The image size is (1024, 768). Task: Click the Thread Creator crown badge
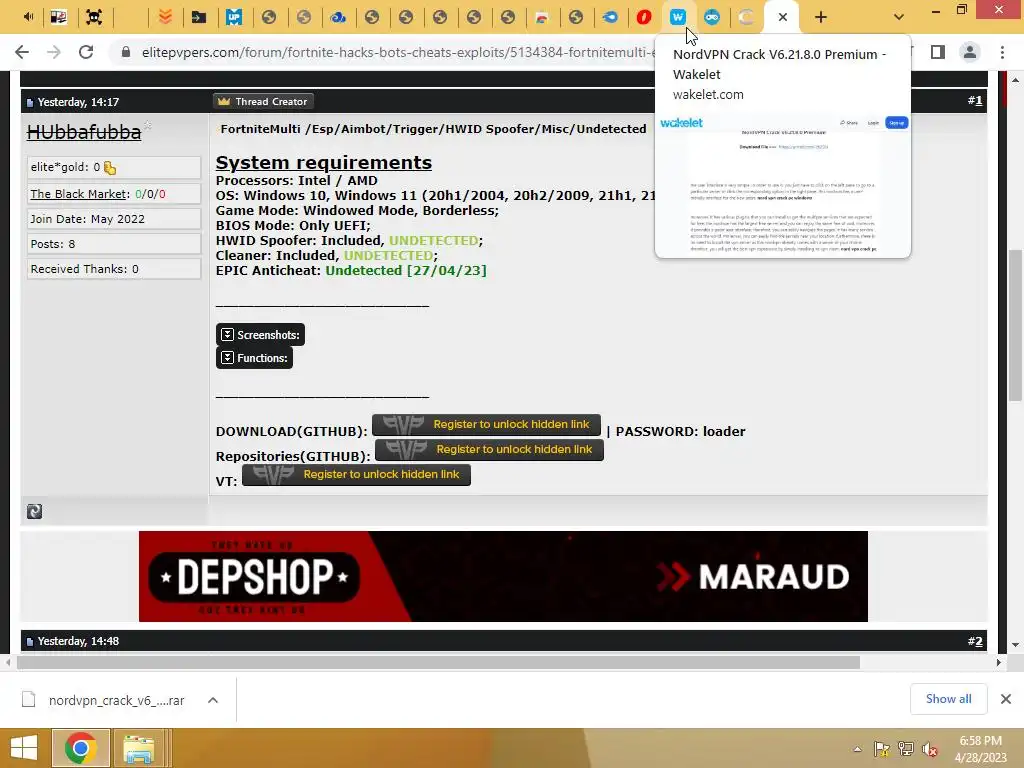(x=263, y=101)
